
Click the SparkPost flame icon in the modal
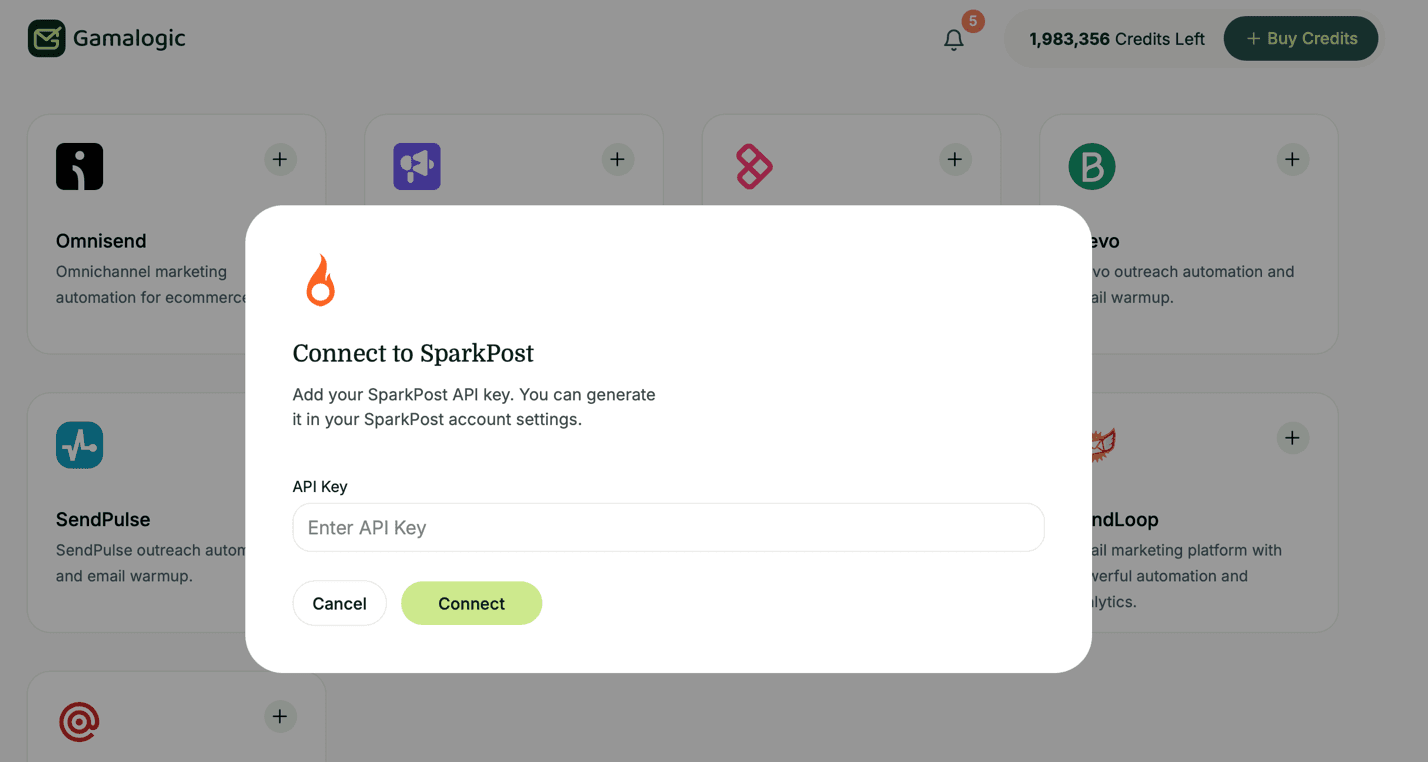tap(319, 280)
